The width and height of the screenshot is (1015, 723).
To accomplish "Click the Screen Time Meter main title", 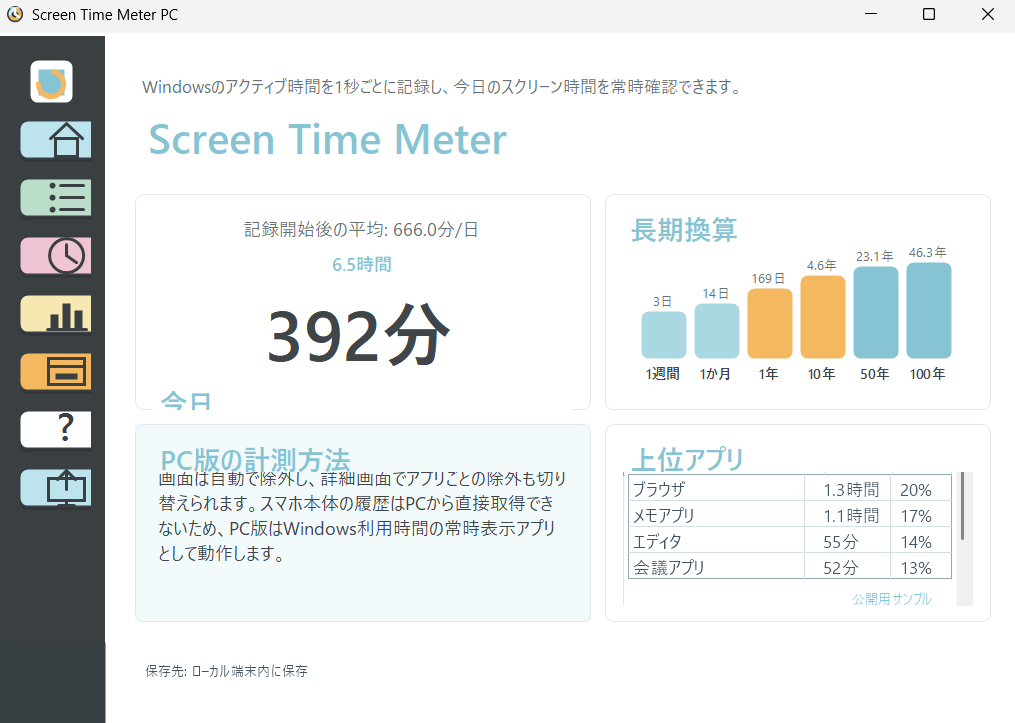I will point(328,140).
